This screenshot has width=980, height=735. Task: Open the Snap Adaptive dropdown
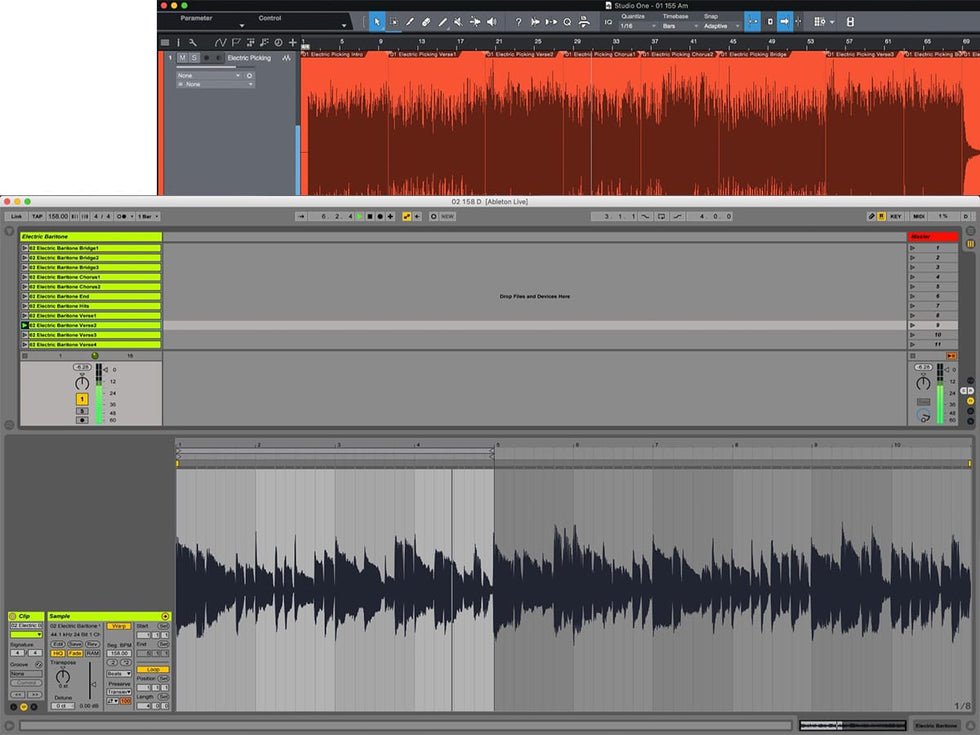(x=721, y=26)
